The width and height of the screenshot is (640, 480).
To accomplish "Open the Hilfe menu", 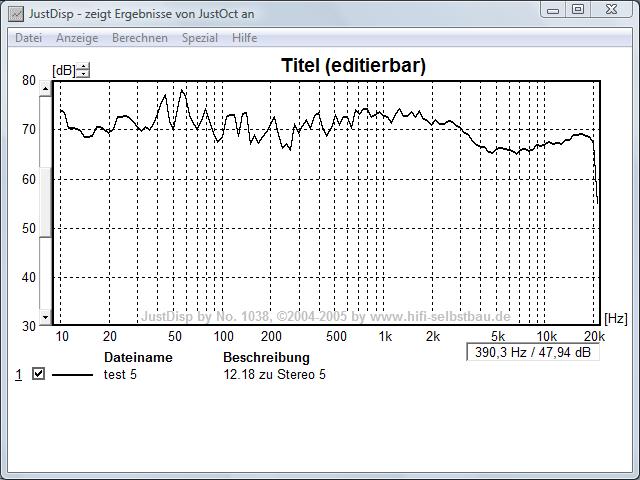I will pos(244,38).
